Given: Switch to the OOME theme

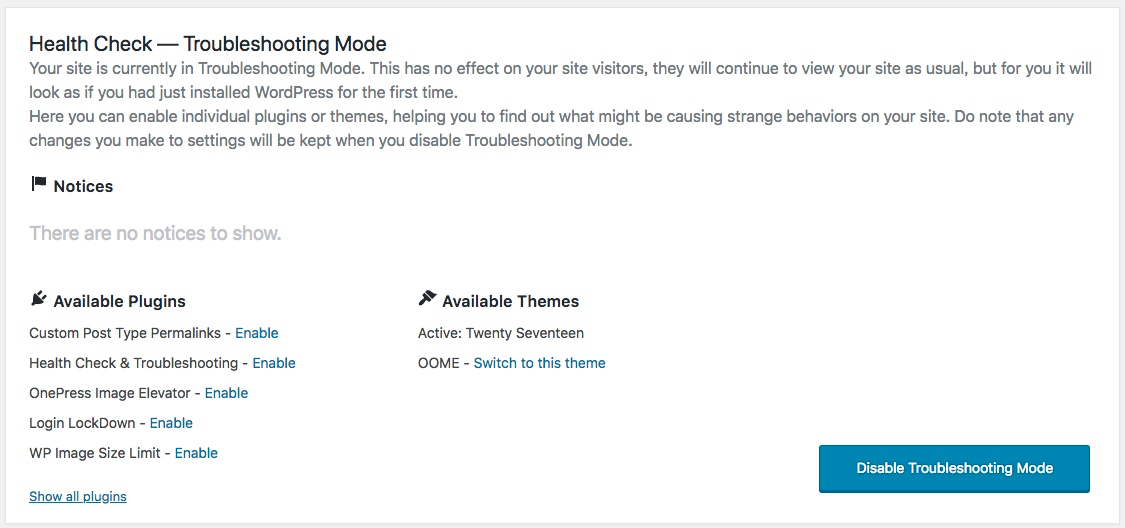Looking at the screenshot, I should coord(539,363).
